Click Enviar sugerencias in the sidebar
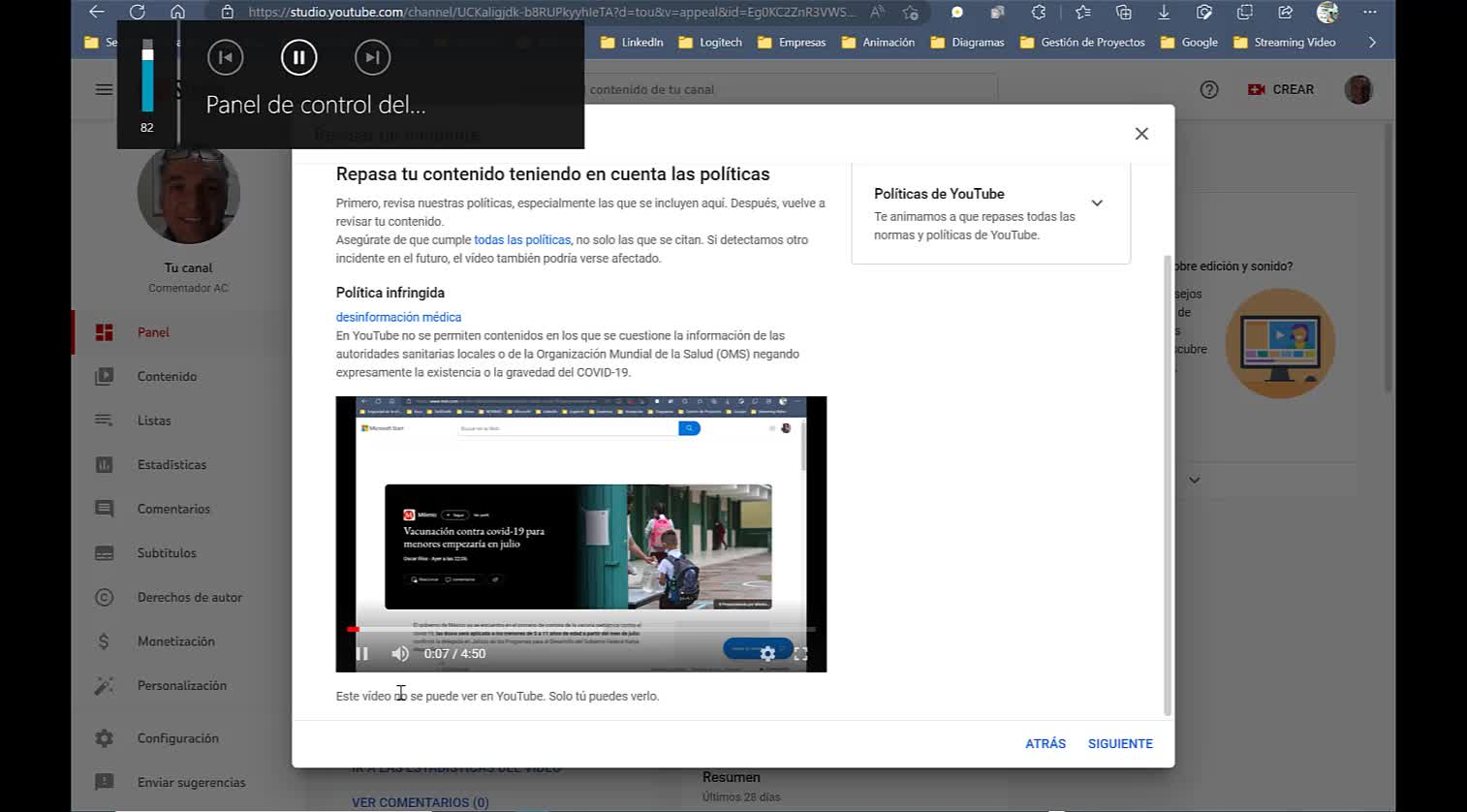 182,782
